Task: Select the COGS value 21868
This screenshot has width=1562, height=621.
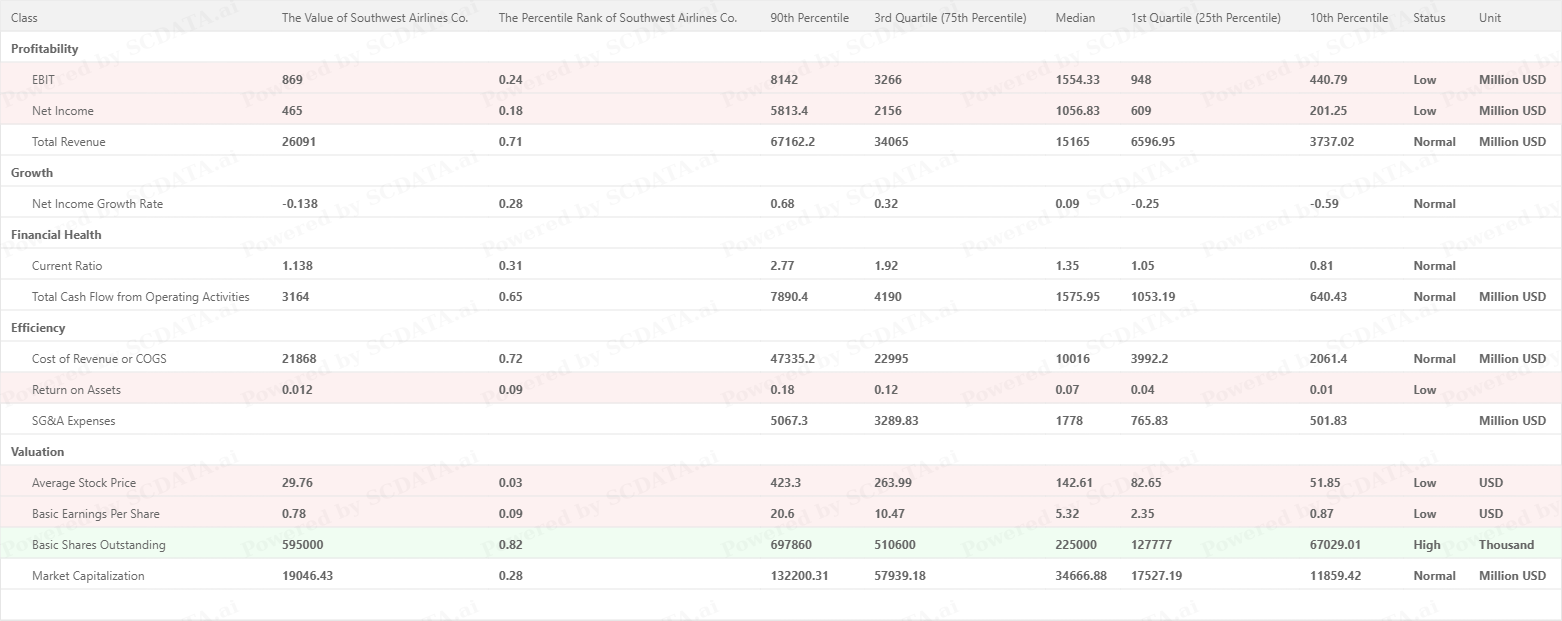Action: click(299, 359)
